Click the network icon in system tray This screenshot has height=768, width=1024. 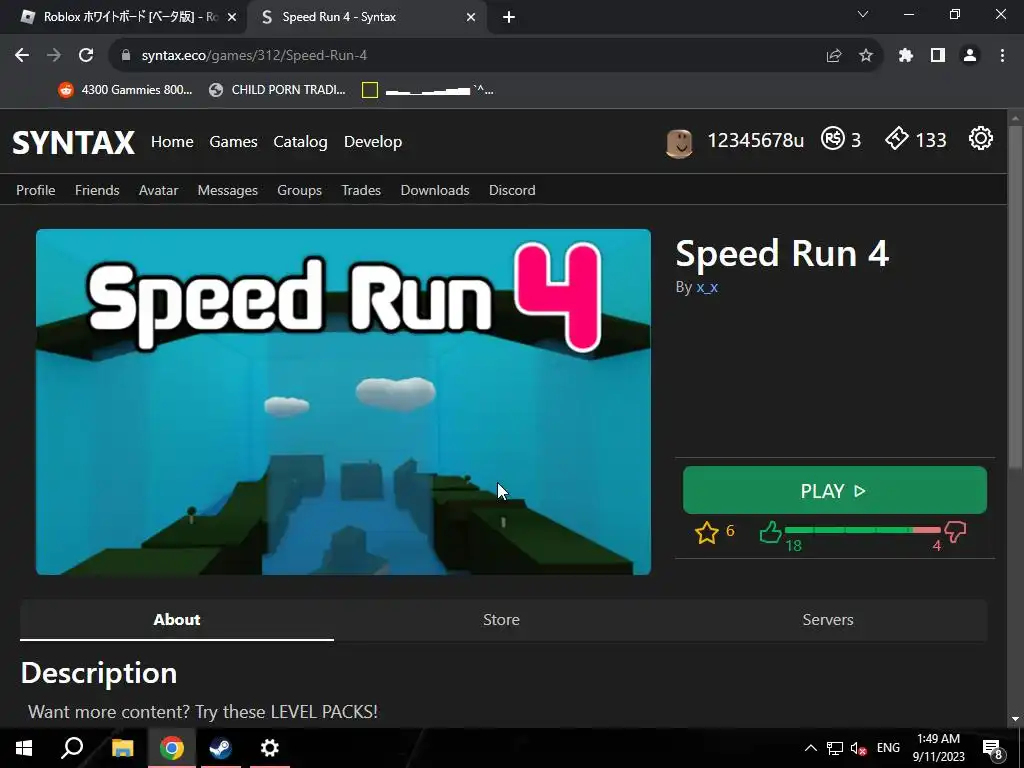pyautogui.click(x=835, y=748)
